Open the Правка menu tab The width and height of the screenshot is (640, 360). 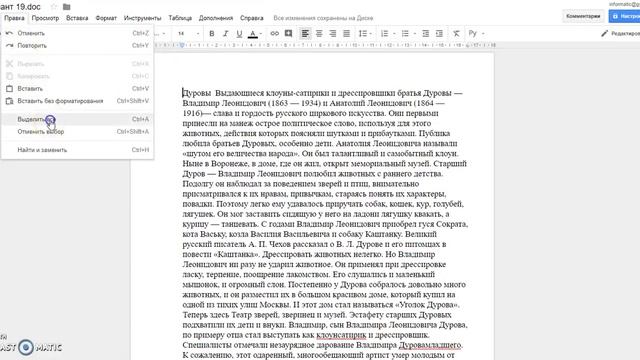[14, 18]
